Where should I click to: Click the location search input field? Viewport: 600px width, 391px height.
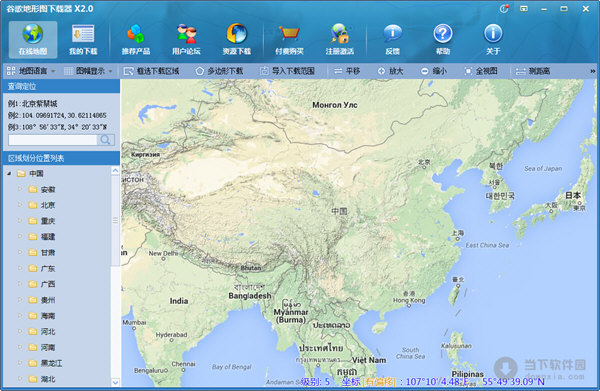click(53, 140)
